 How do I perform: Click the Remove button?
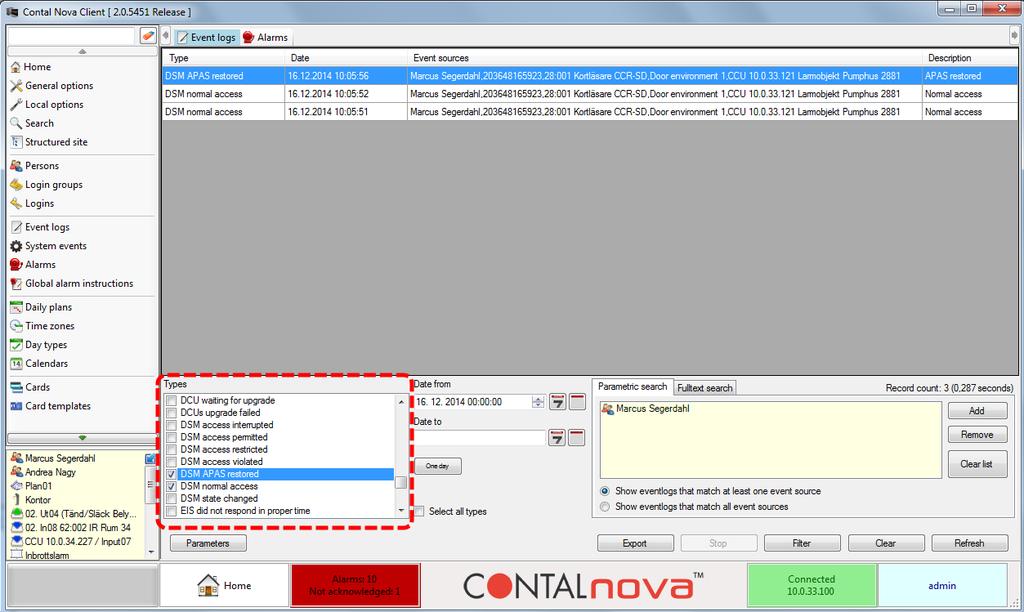(977, 435)
